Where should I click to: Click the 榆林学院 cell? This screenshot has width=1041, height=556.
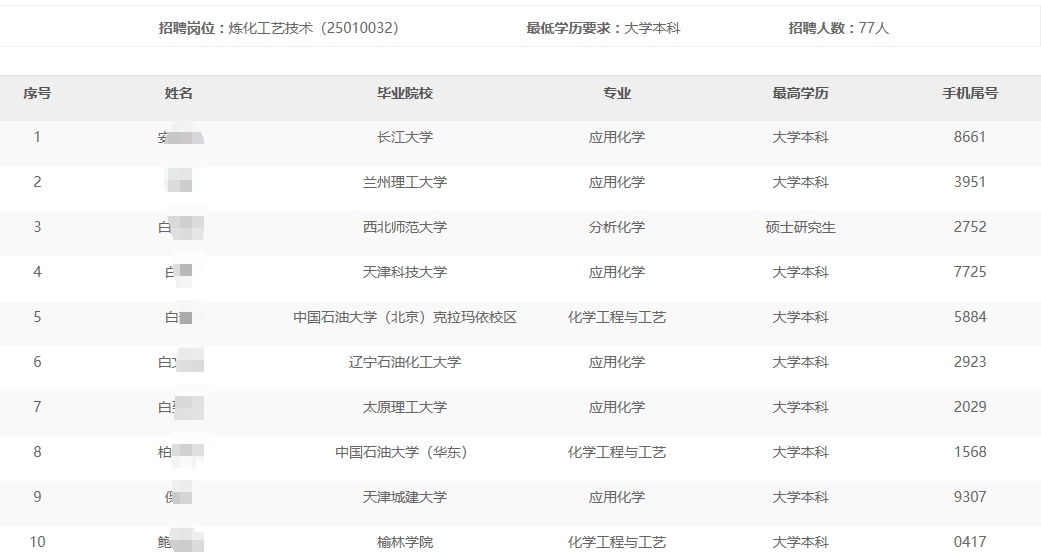(x=404, y=542)
